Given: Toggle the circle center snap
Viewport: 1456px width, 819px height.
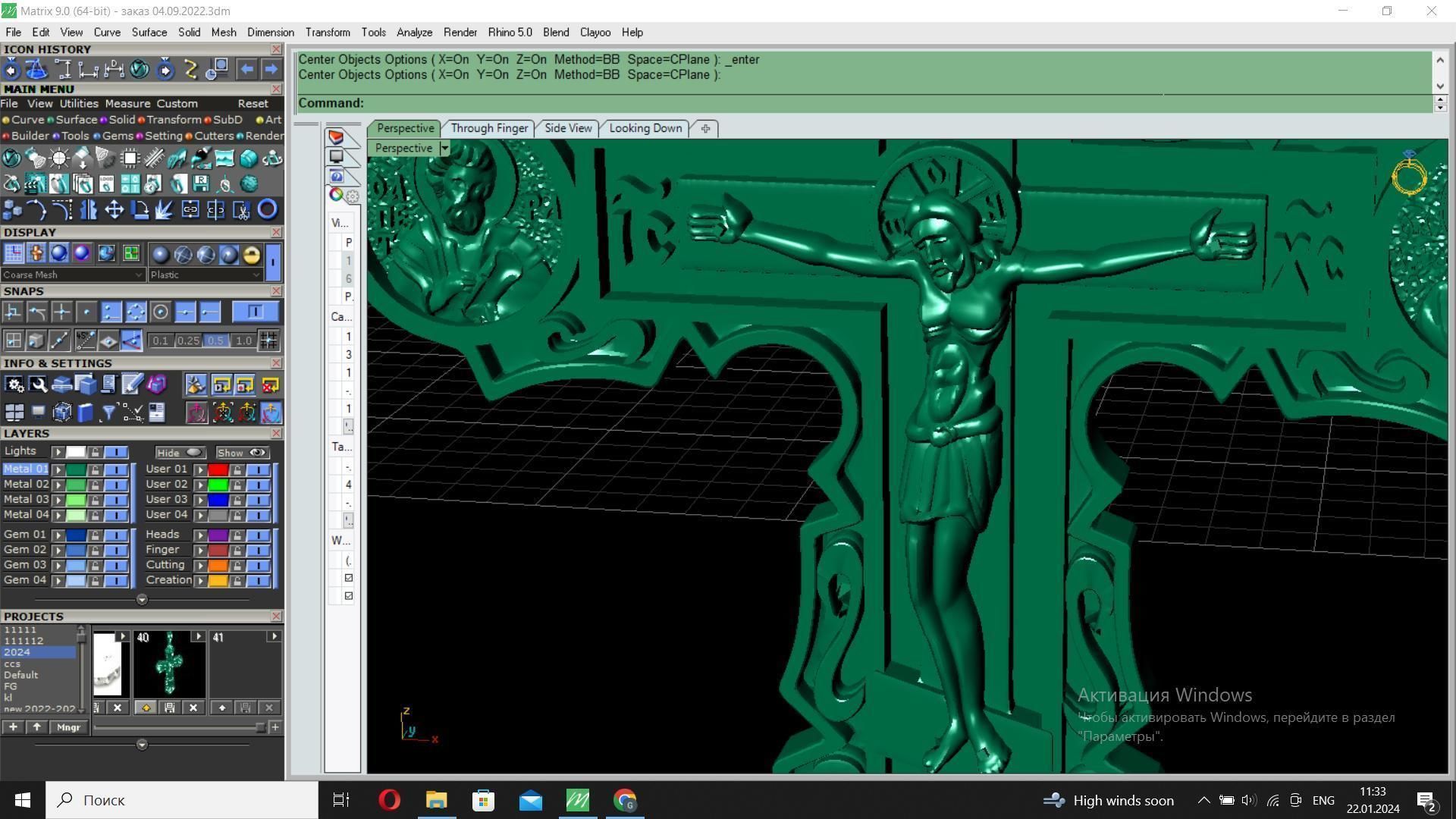Looking at the screenshot, I should [x=160, y=312].
